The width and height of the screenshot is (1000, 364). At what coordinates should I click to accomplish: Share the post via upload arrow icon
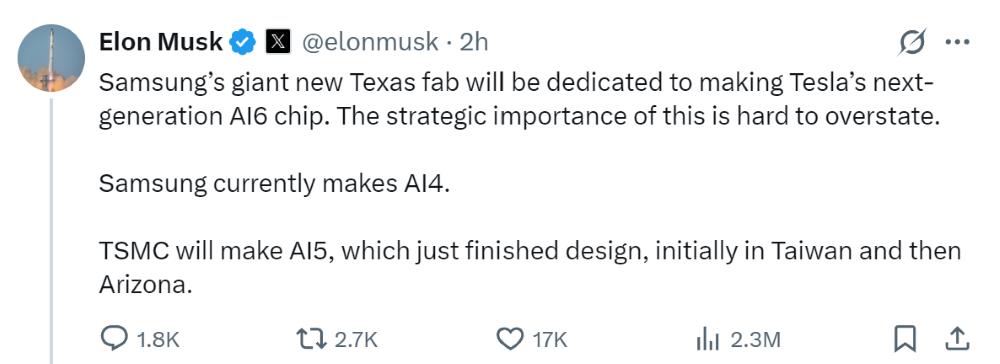click(957, 339)
